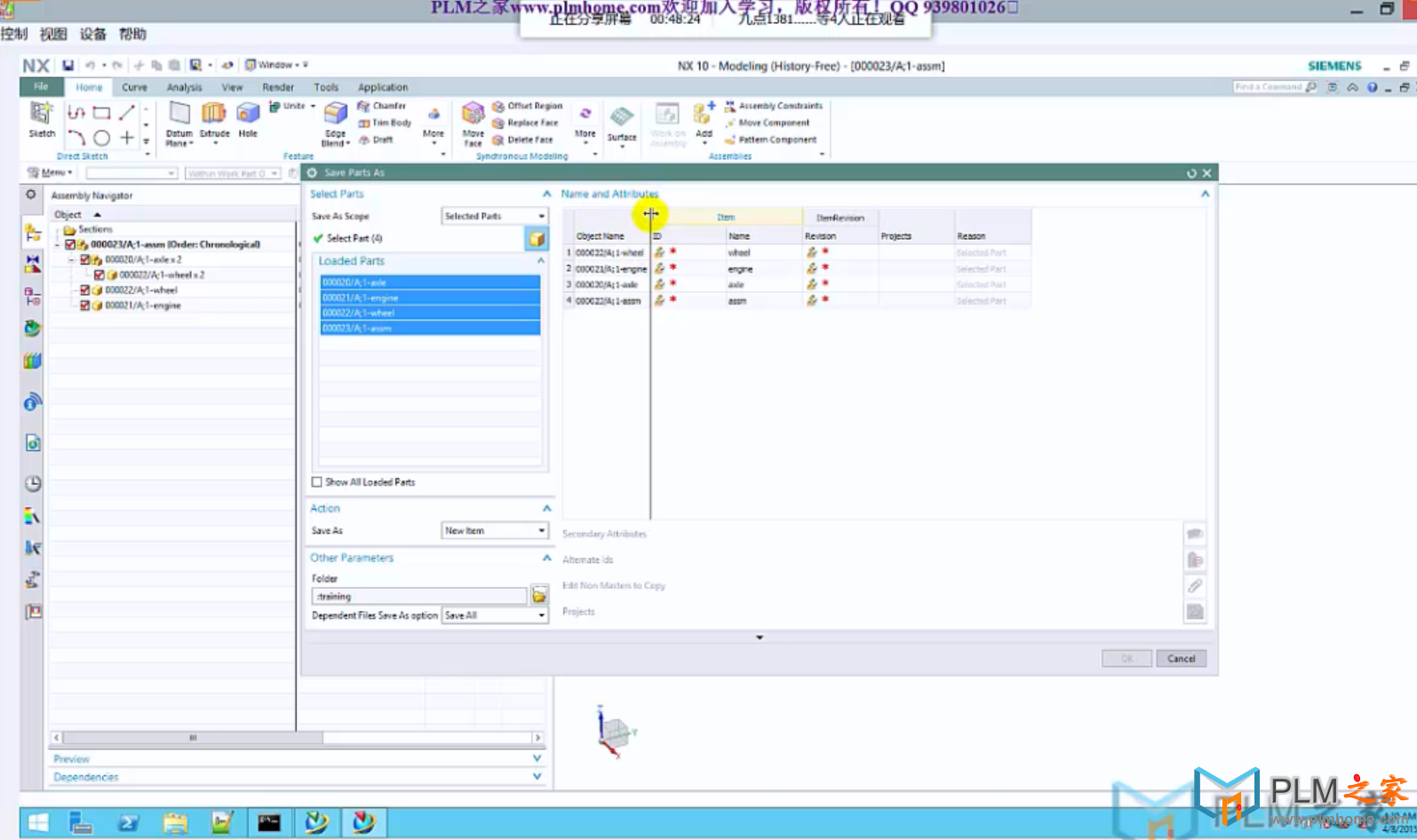Switch to the Render tab
1417x840 pixels.
(x=278, y=87)
